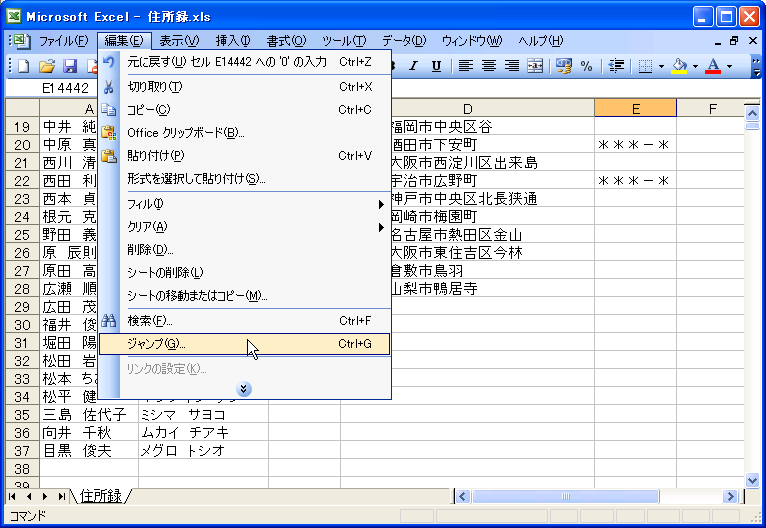Switch to 住所録 sheet tab
Image resolution: width=766 pixels, height=528 pixels.
coord(101,496)
